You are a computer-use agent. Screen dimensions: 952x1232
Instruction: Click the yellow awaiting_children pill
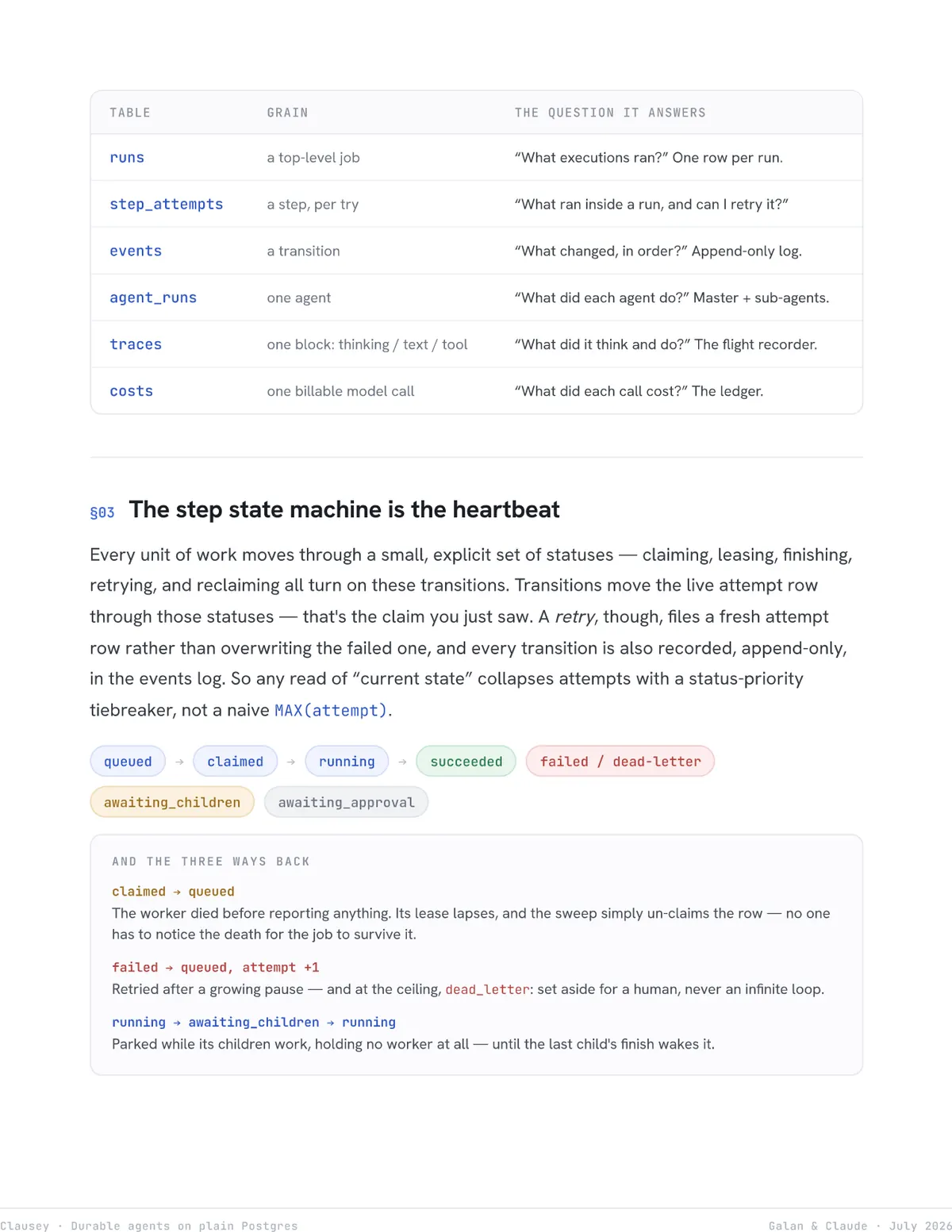tap(172, 802)
